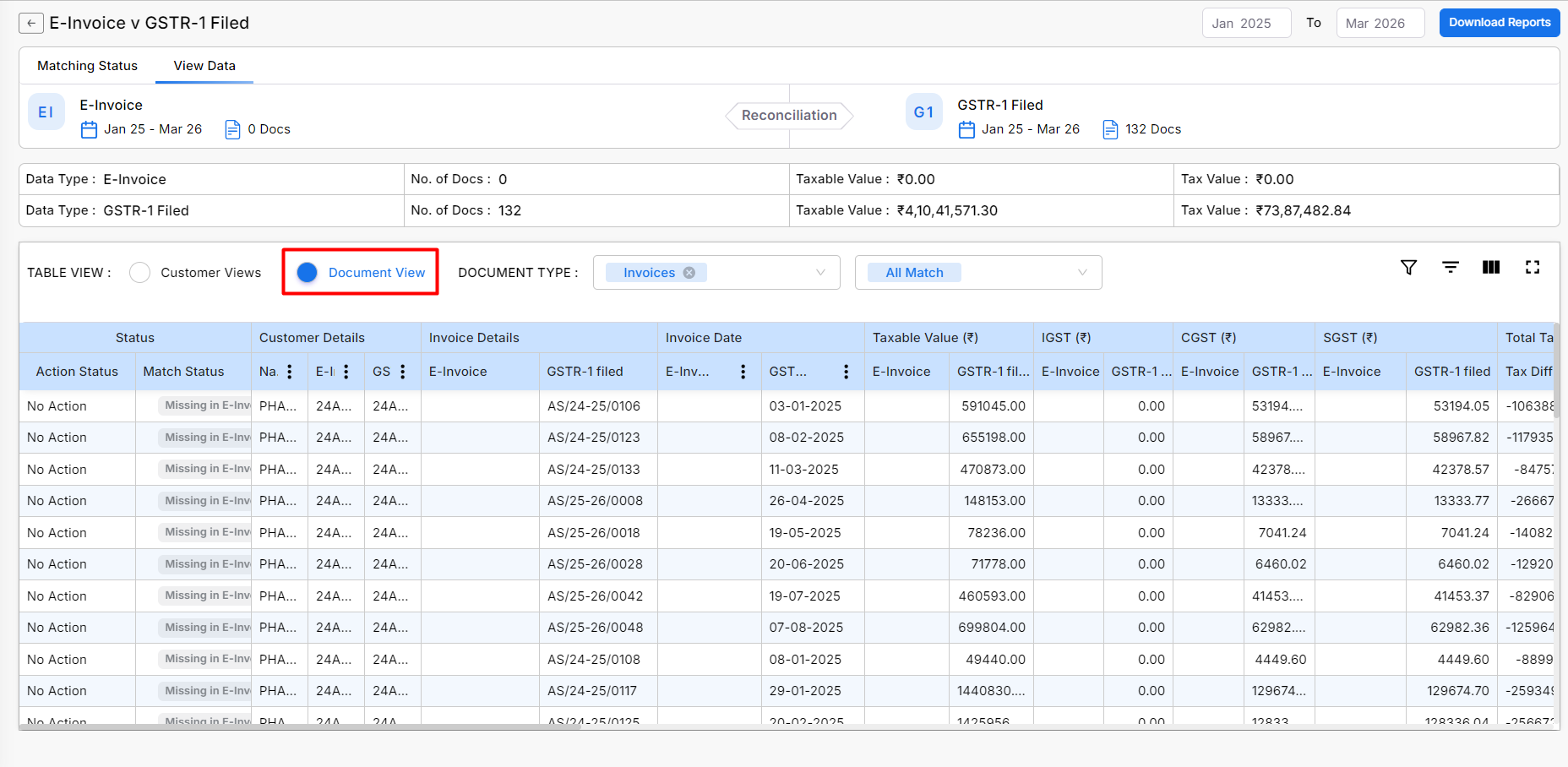
Task: Open the Mar 2026 end date field
Action: (1380, 24)
